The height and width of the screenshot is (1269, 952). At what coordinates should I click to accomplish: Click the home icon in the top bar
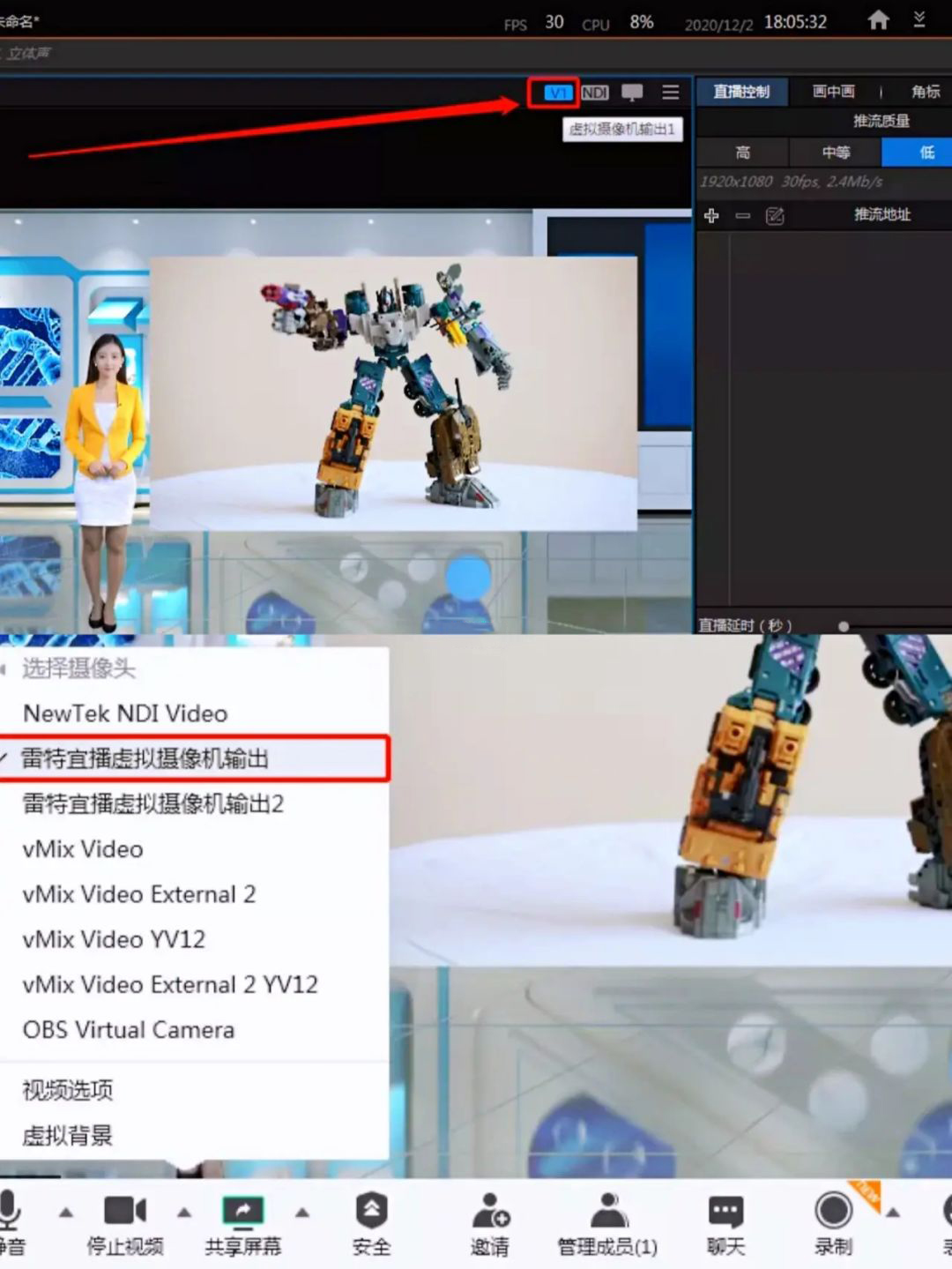coord(878,20)
